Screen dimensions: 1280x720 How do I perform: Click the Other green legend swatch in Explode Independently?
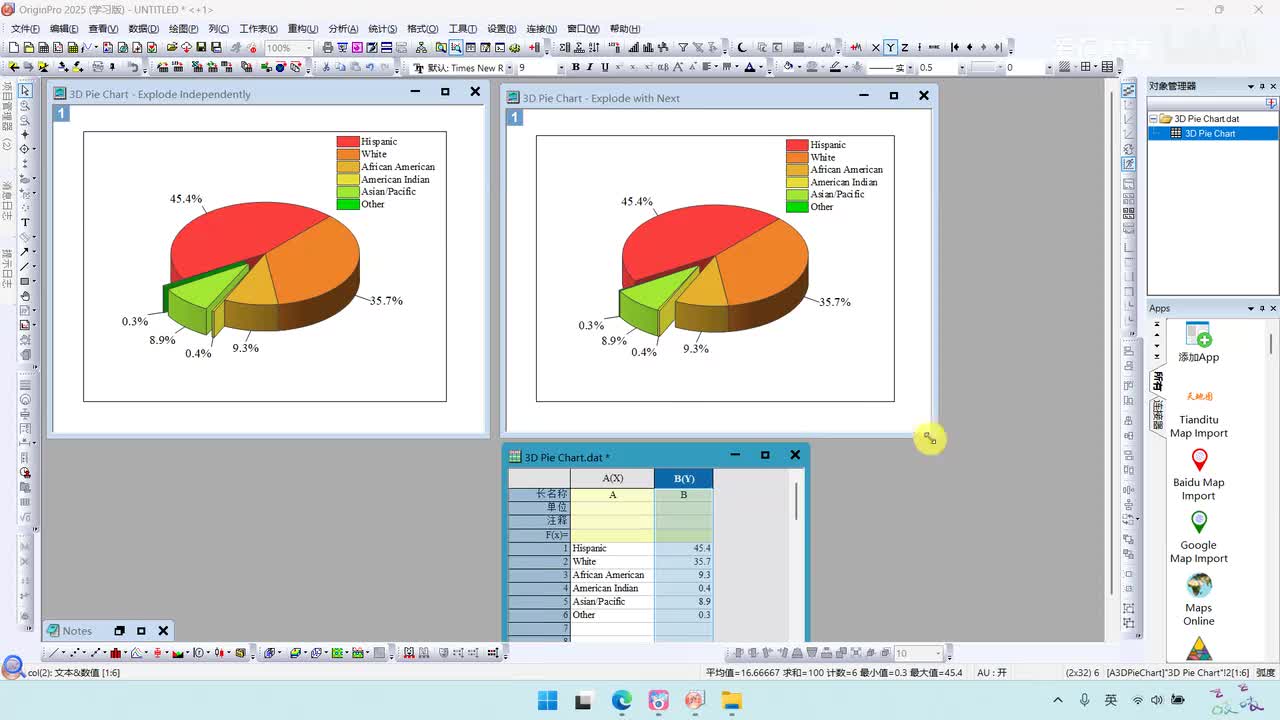(x=347, y=204)
